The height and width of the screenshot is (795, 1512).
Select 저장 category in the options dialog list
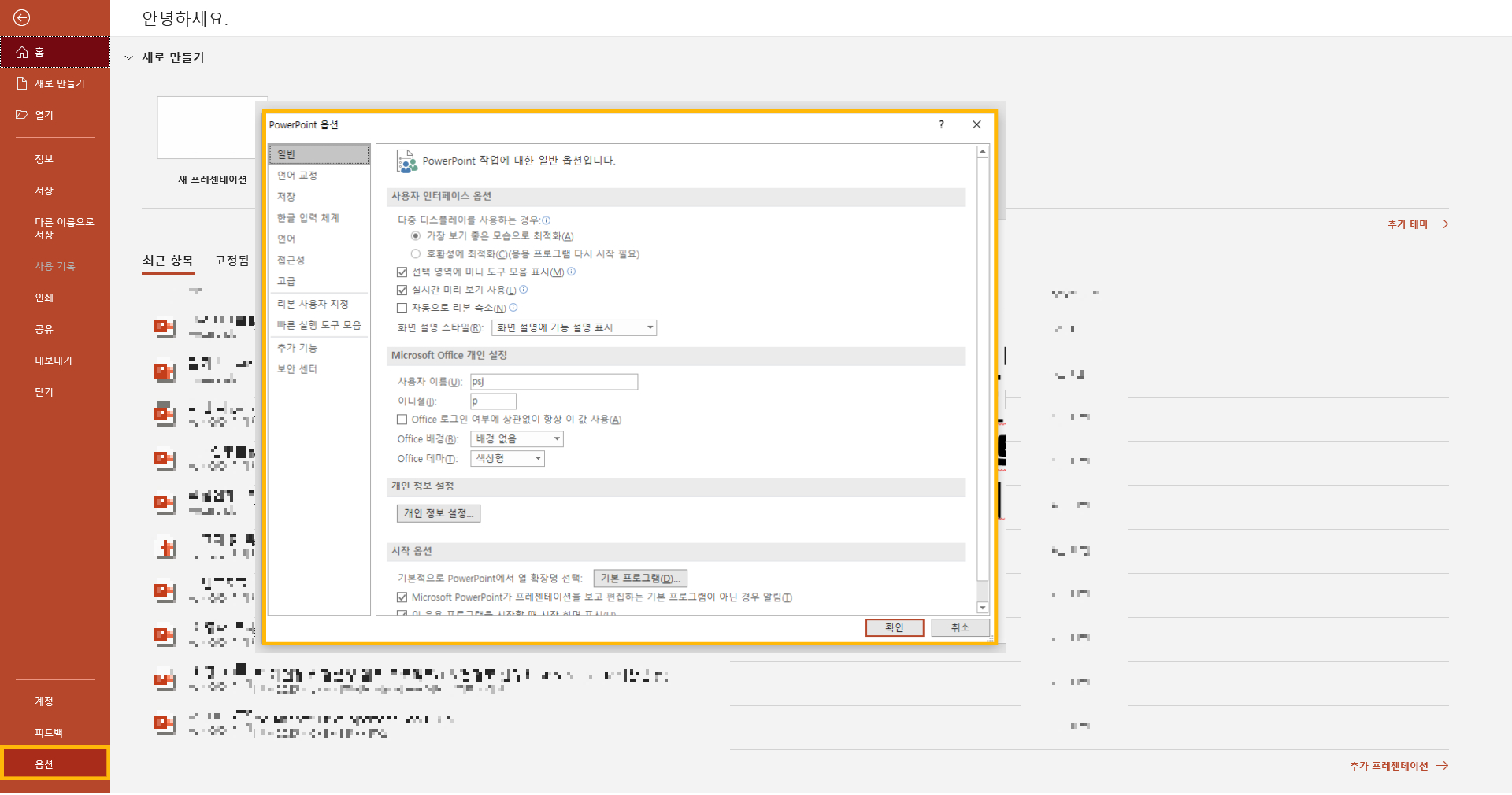(x=319, y=197)
